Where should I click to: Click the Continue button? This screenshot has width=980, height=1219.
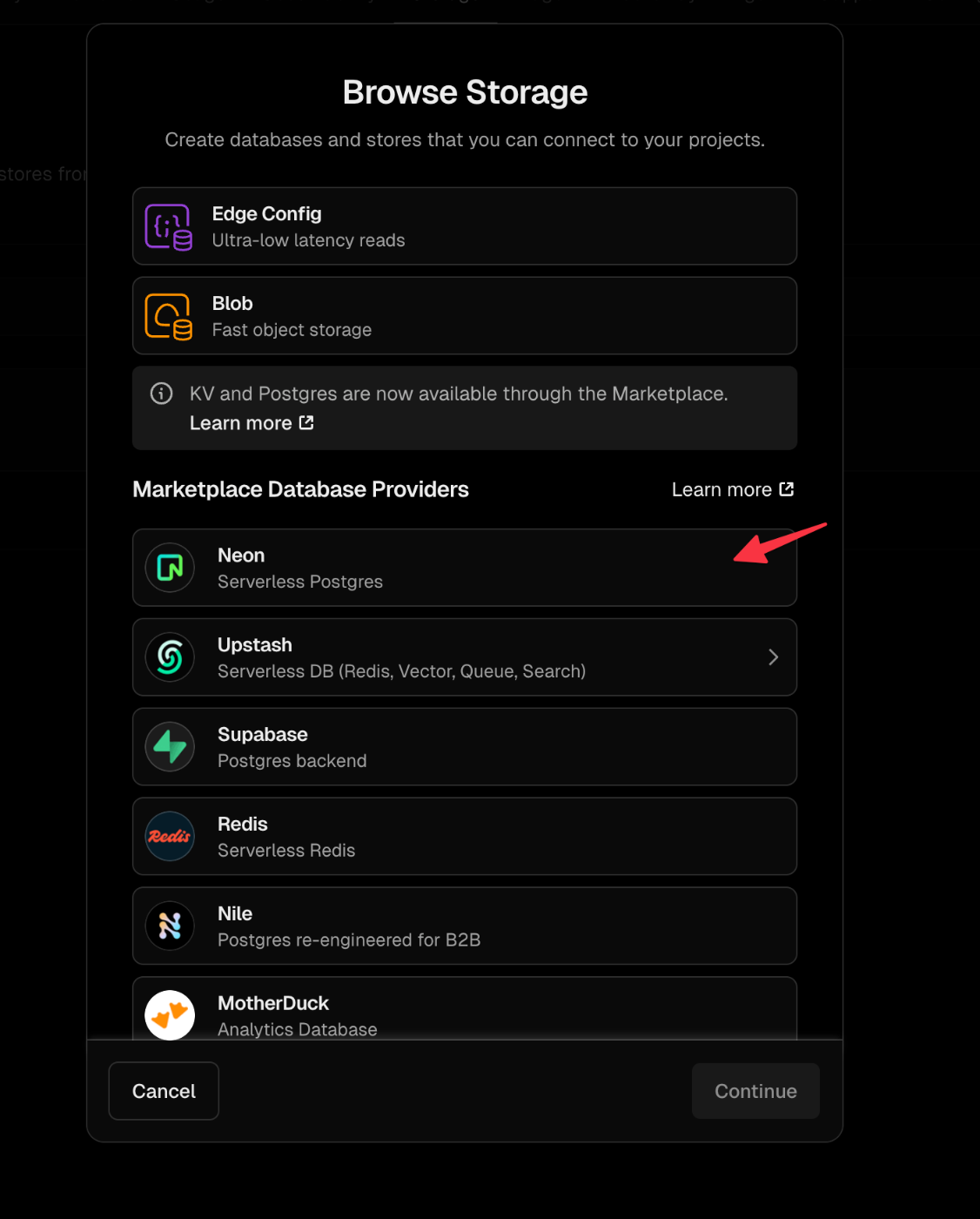tap(755, 1091)
